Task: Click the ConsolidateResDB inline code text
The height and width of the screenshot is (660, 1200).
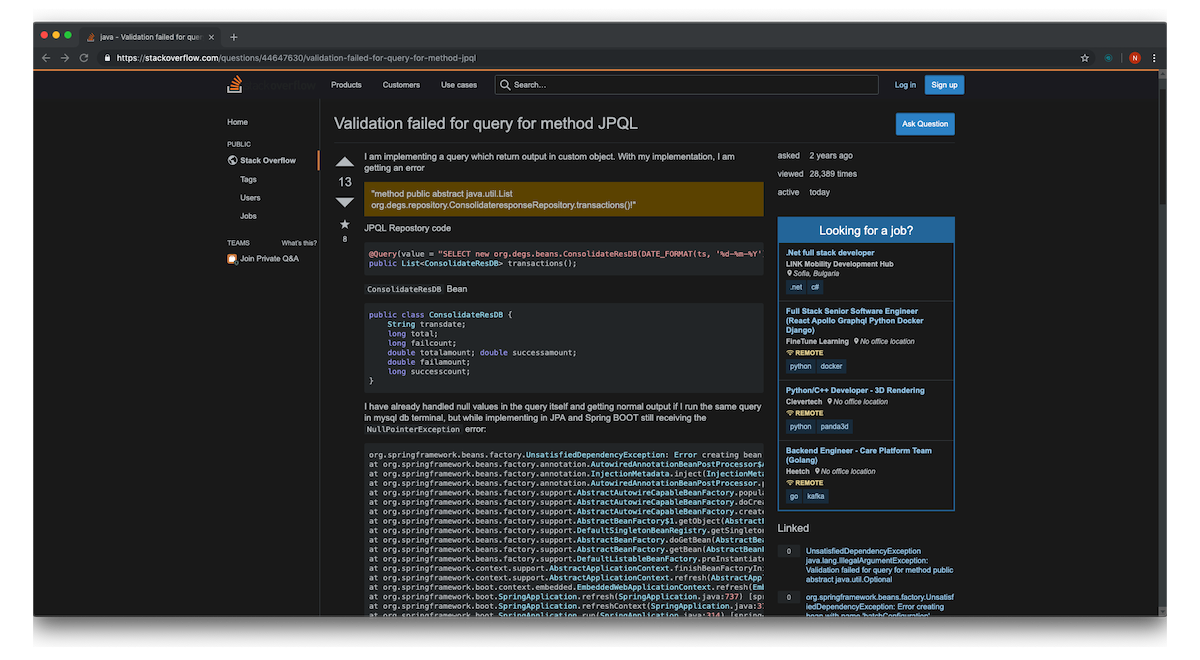Action: coord(404,289)
